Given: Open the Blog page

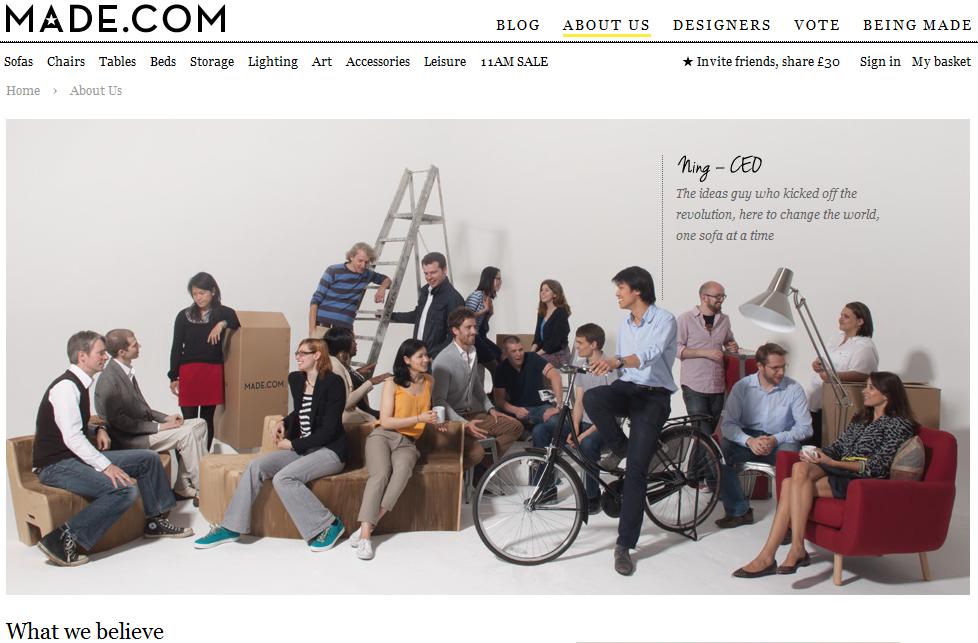Looking at the screenshot, I should click(518, 25).
